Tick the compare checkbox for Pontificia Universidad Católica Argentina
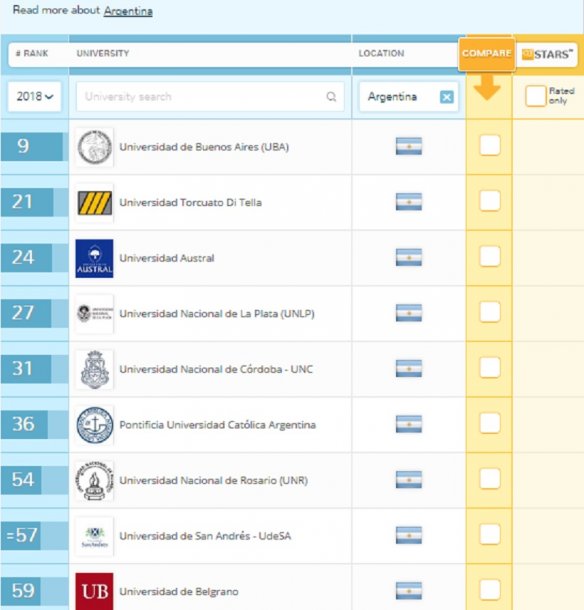Screen dimensions: 584x610 click(x=489, y=423)
